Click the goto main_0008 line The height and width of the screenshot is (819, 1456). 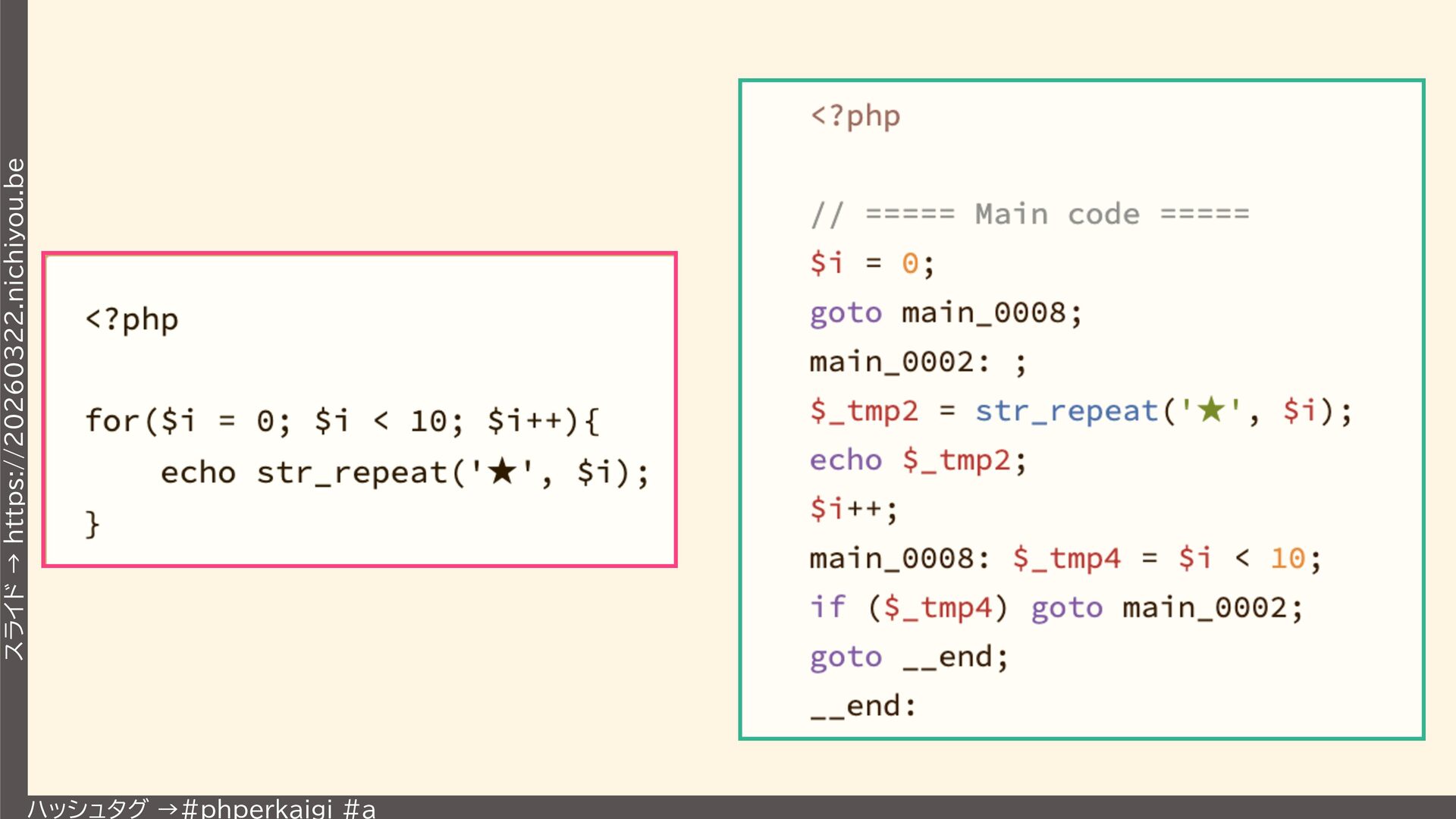[x=946, y=312]
